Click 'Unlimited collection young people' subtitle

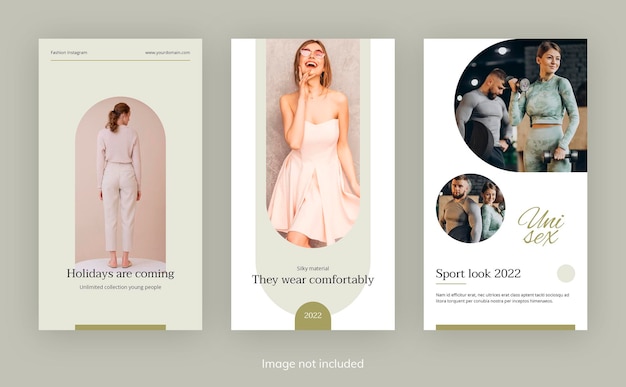(x=120, y=287)
